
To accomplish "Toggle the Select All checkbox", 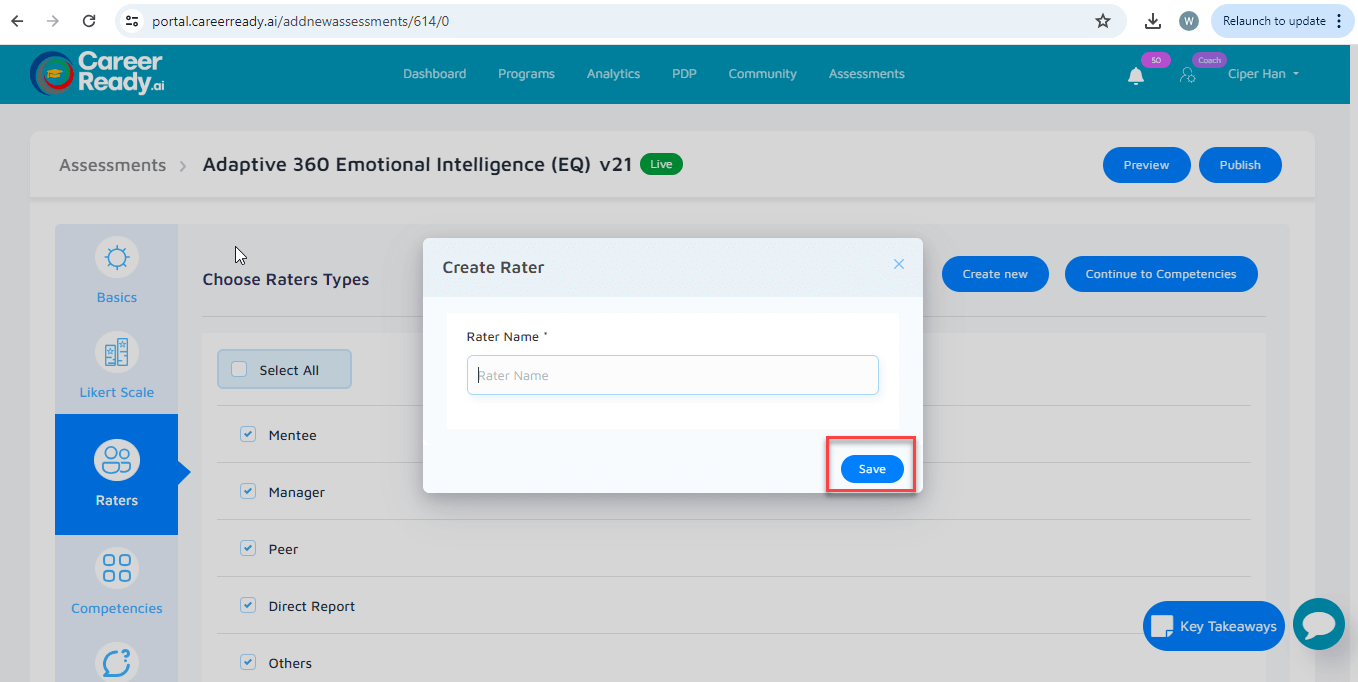I will 238,369.
